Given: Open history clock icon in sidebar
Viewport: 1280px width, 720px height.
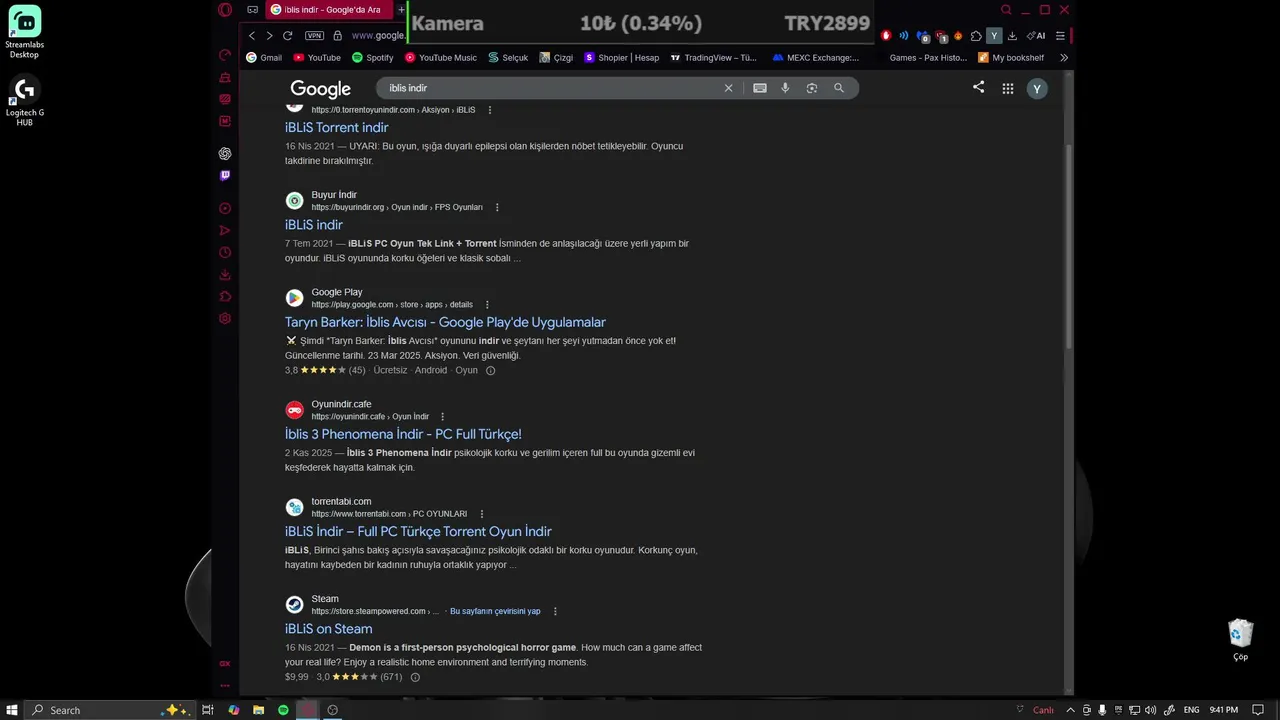Looking at the screenshot, I should point(225,253).
